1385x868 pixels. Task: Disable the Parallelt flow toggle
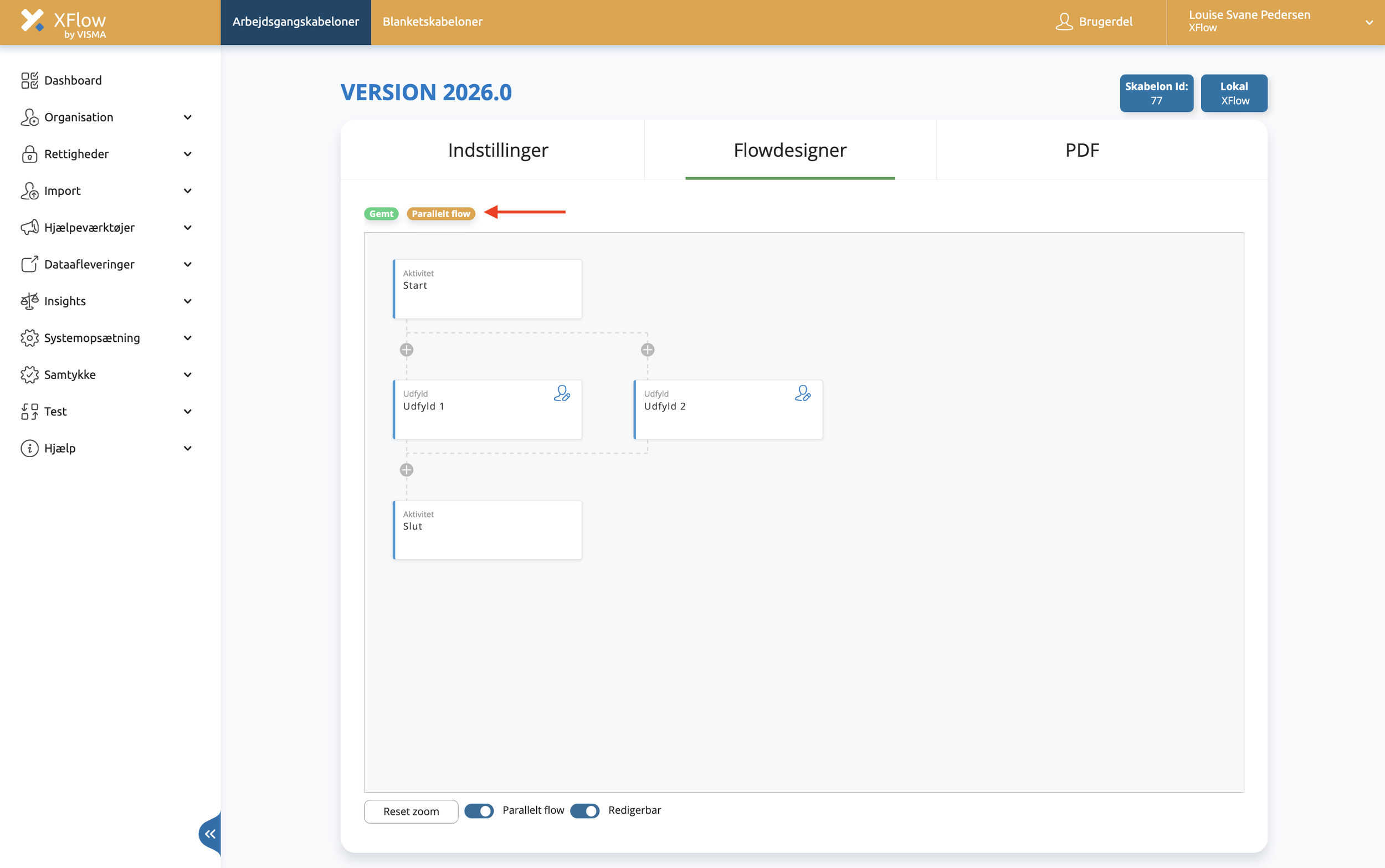(479, 810)
